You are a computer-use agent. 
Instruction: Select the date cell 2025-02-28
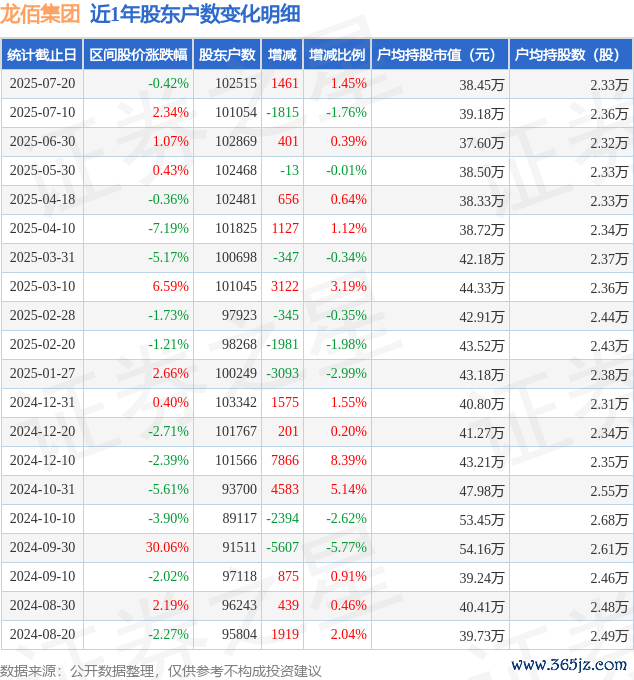(x=42, y=315)
